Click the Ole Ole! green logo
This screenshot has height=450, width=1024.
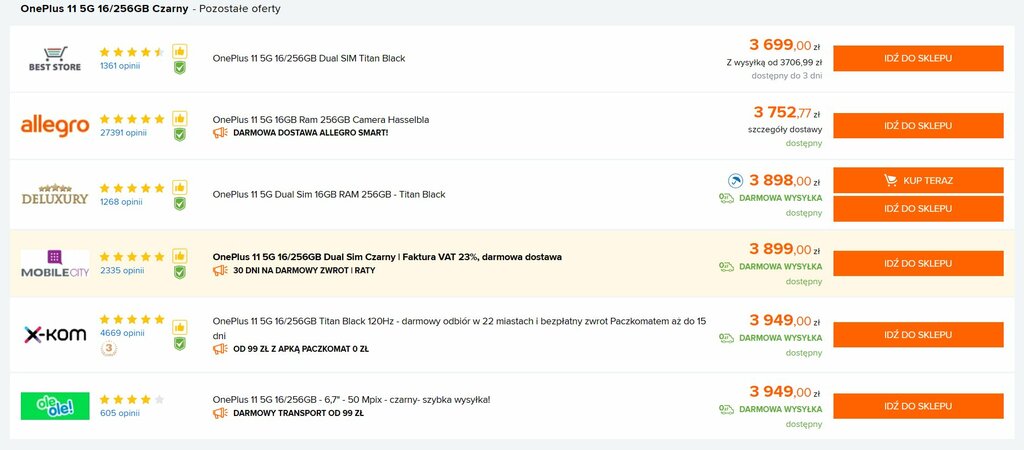point(55,406)
